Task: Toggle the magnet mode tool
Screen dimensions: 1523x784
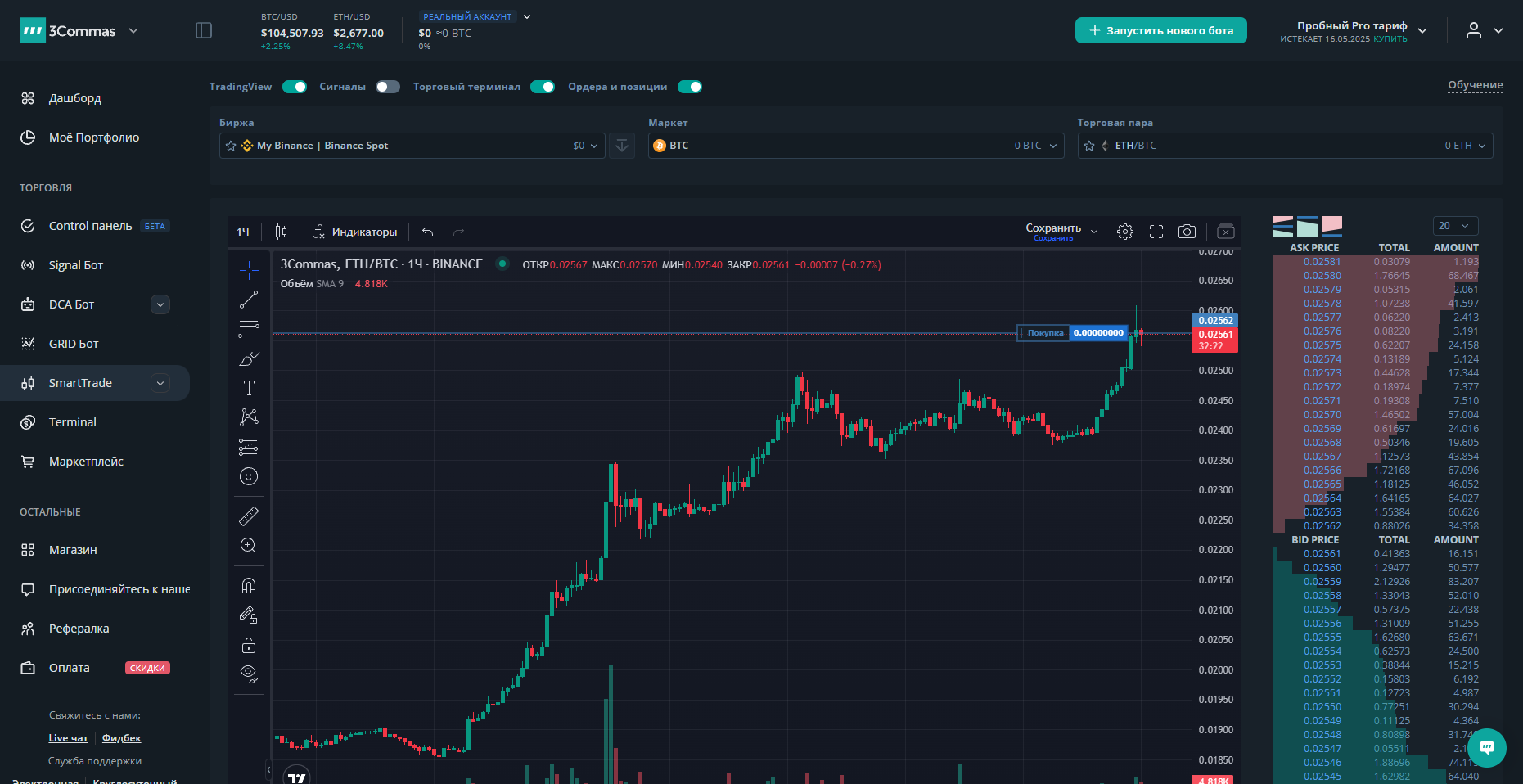Action: coord(249,585)
